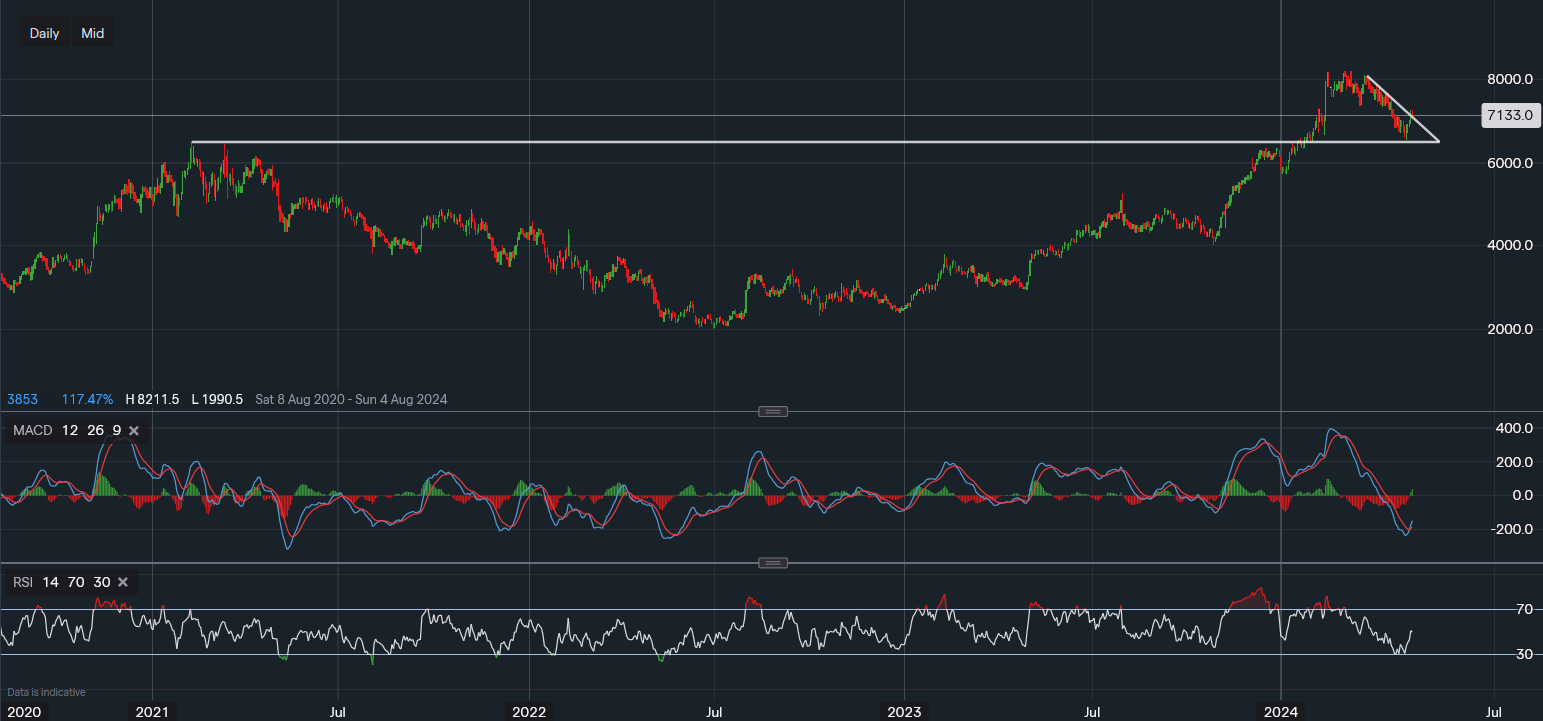Change the RSI overbought level 70 setting

click(x=77, y=582)
